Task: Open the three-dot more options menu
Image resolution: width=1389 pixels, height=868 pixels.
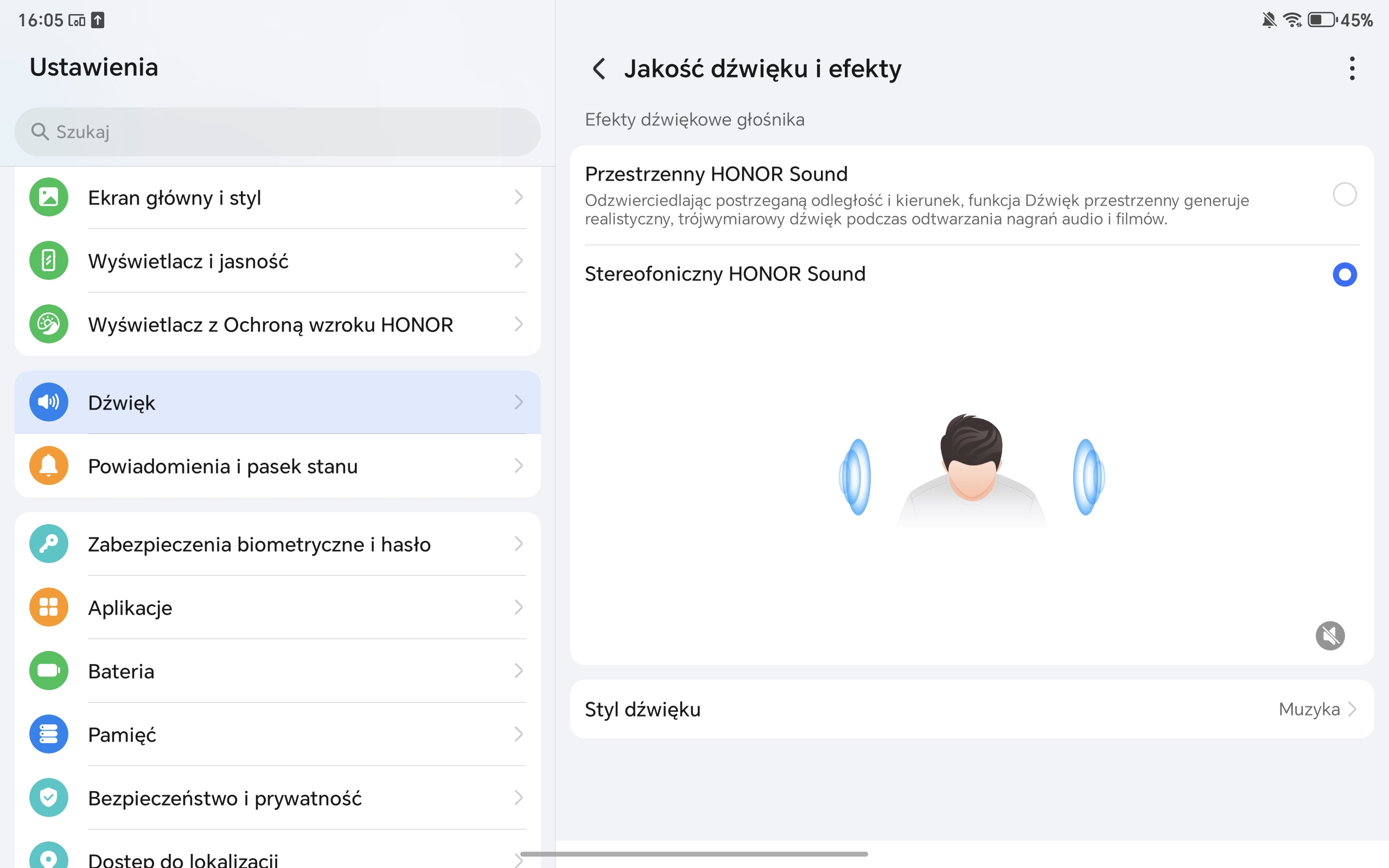Action: (x=1352, y=69)
